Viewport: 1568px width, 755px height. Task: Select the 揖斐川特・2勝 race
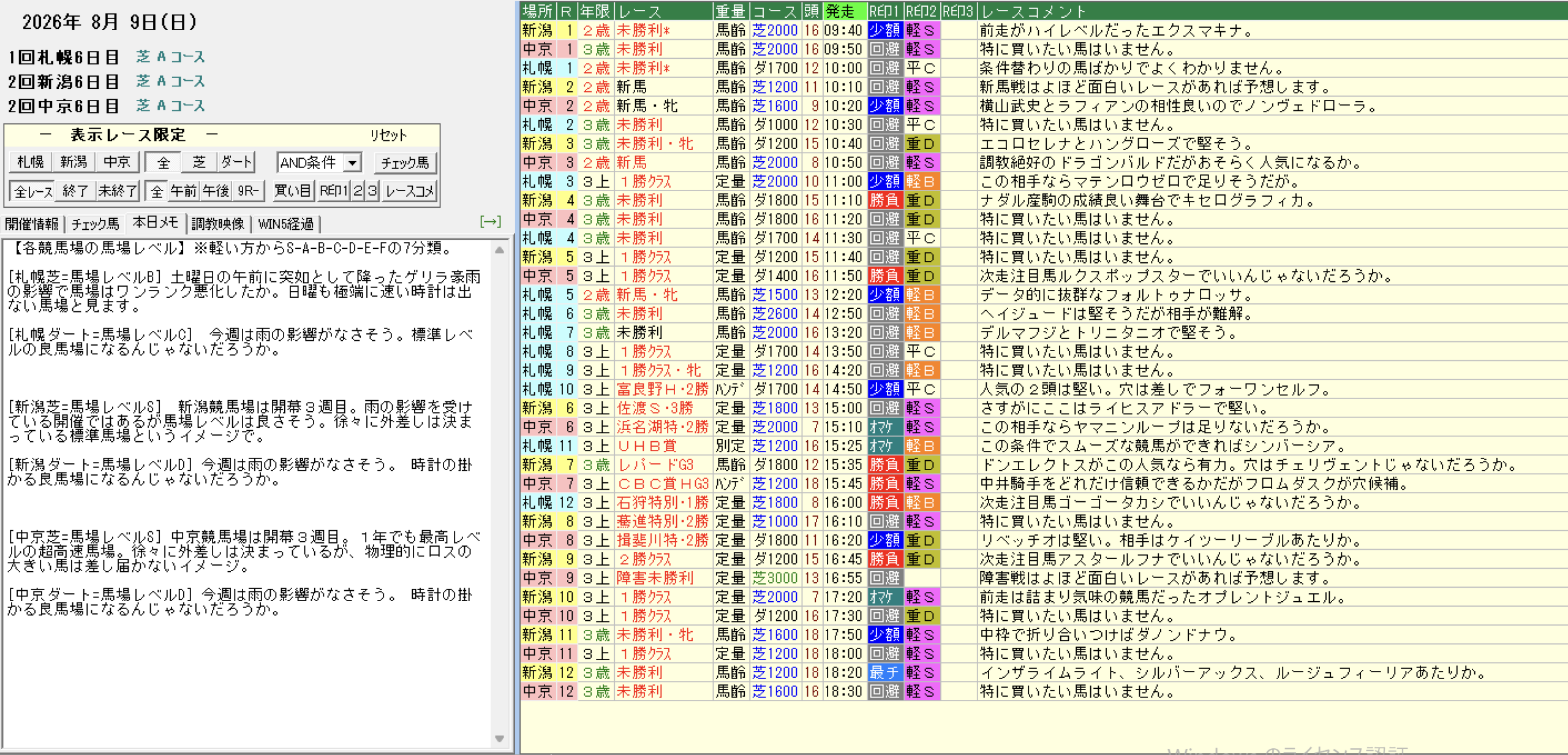(662, 541)
